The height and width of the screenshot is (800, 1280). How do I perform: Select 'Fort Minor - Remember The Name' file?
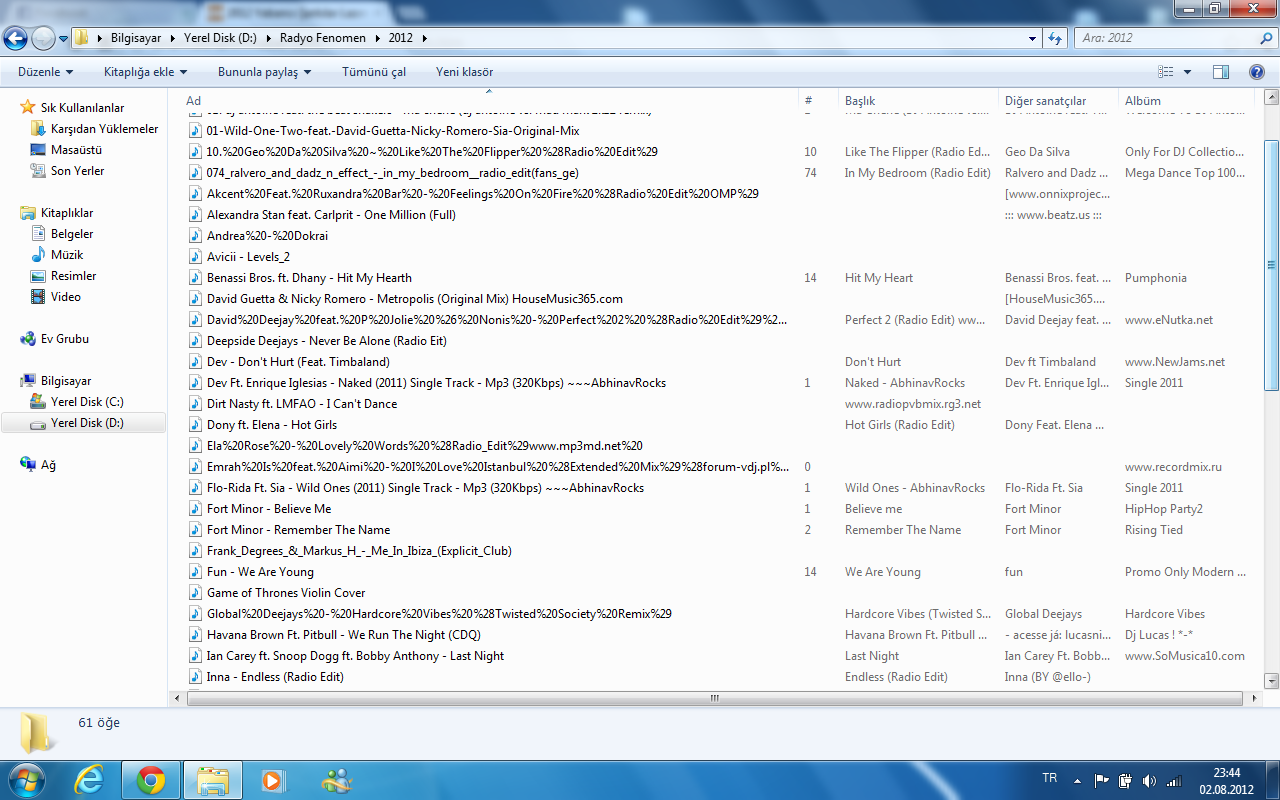tap(298, 530)
